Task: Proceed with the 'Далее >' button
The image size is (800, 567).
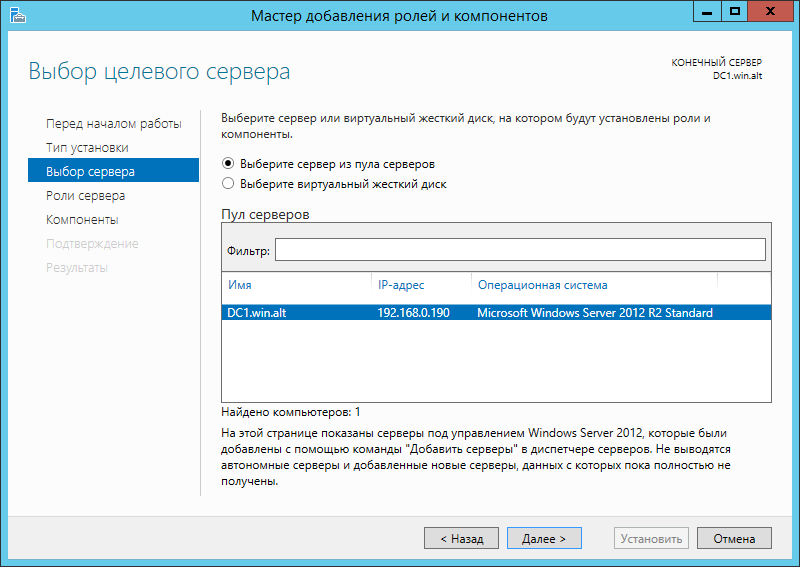Action: [544, 538]
